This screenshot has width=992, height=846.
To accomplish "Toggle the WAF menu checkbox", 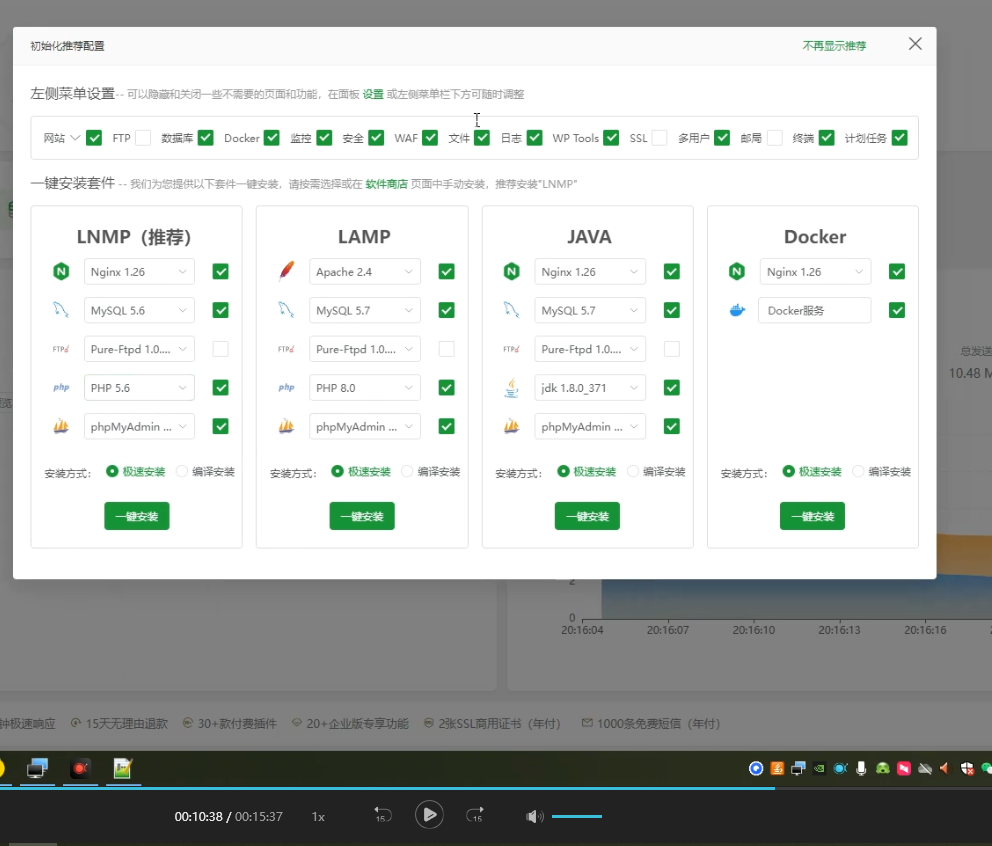I will [430, 138].
